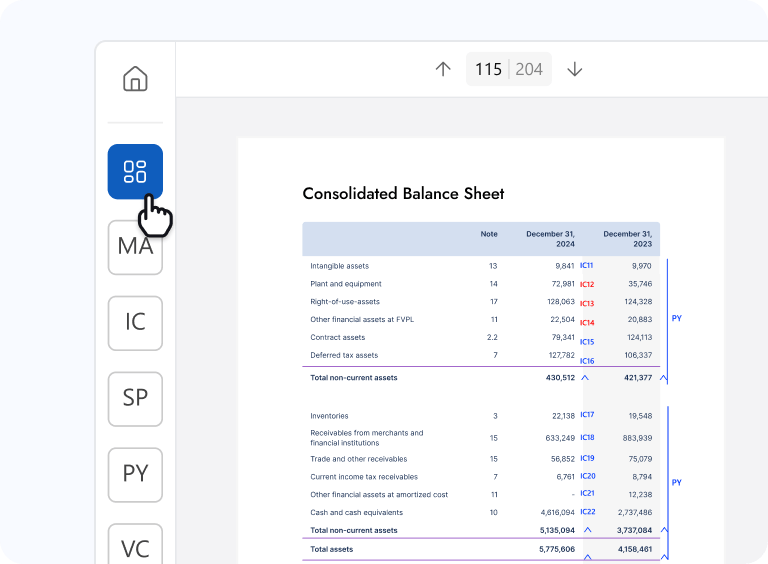Screen dimensions: 768x564
Task: Click the upper PY bracket label
Action: (x=677, y=318)
